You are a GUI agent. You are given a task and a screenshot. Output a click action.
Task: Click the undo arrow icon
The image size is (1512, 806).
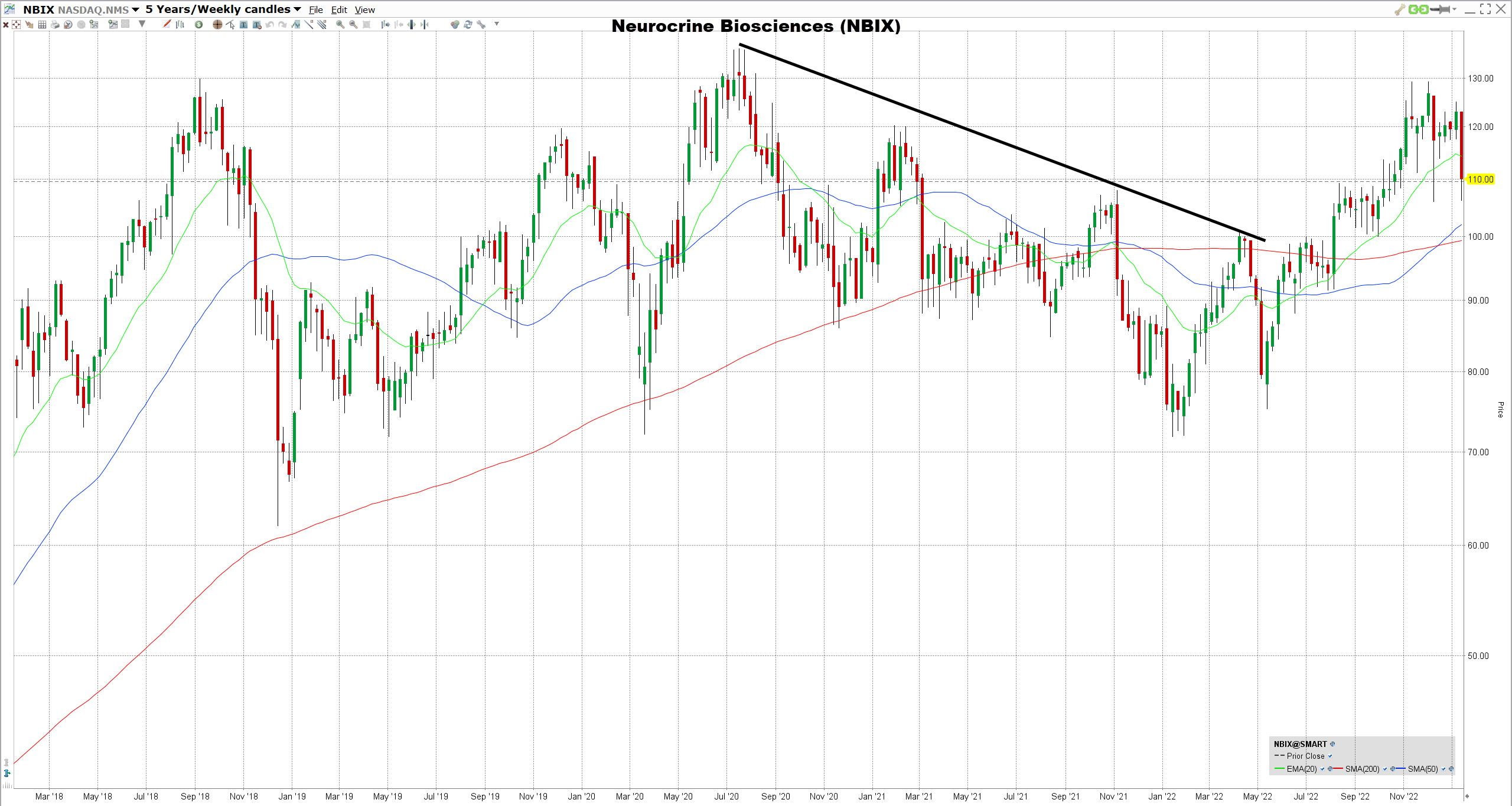click(269, 24)
